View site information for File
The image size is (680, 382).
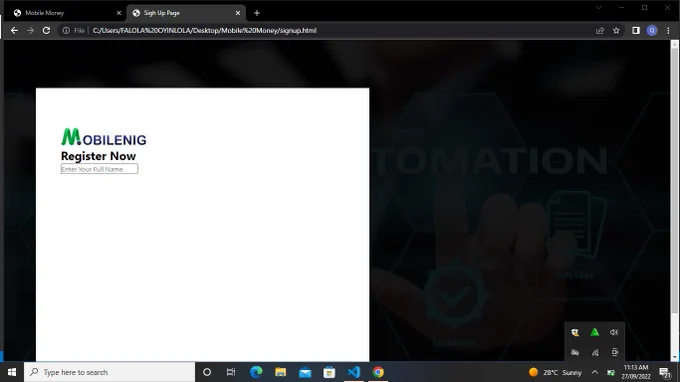[x=73, y=30]
